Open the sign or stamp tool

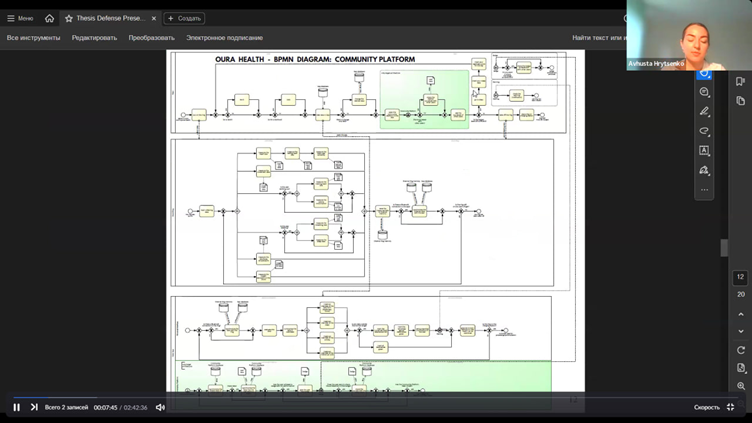point(704,170)
